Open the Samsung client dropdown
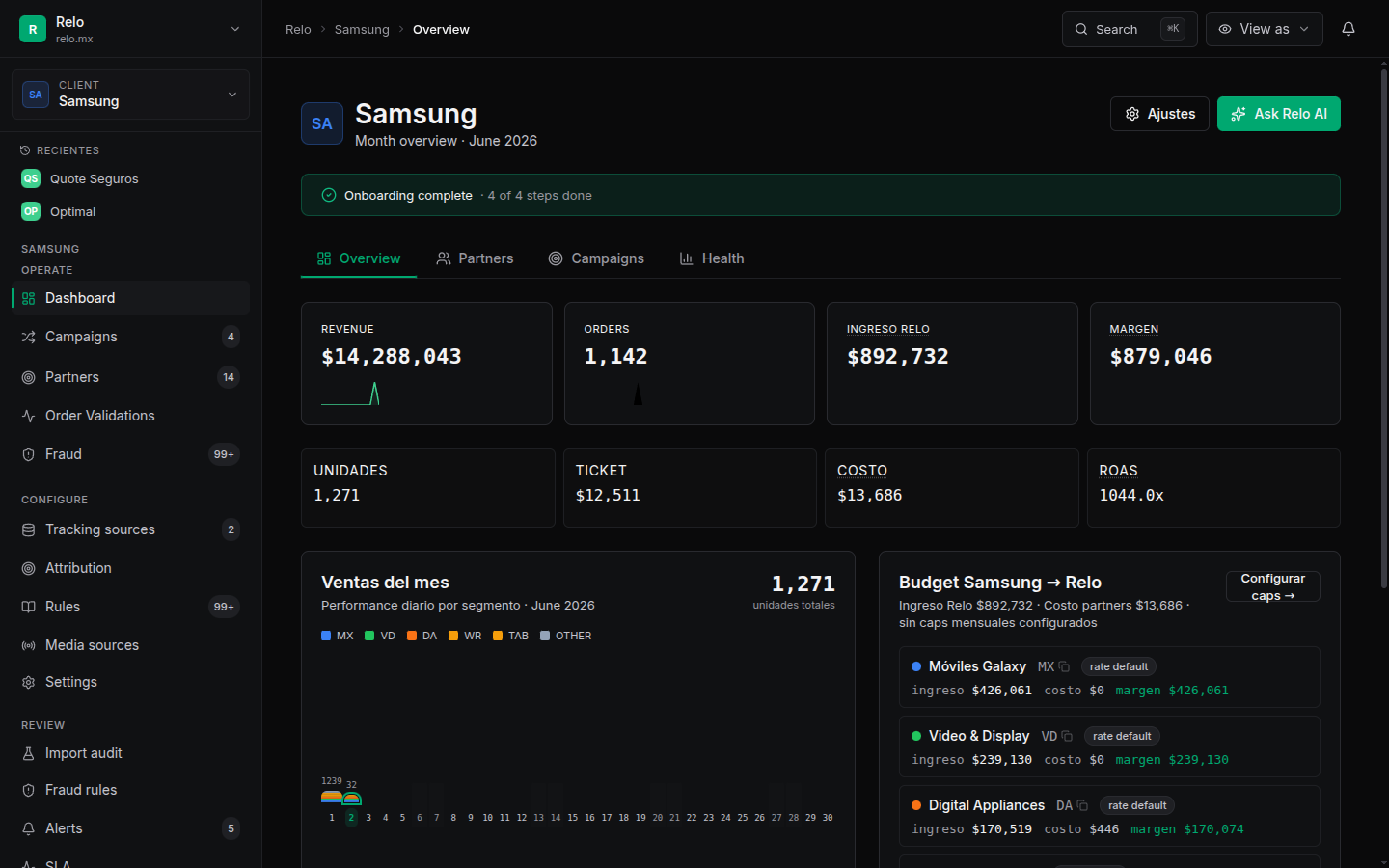This screenshot has width=1389, height=868. 130,95
